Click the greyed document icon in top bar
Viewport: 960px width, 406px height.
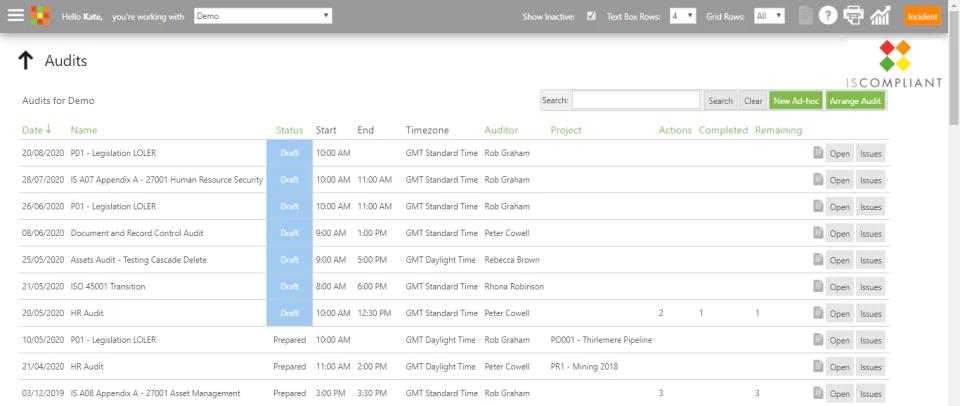(805, 16)
